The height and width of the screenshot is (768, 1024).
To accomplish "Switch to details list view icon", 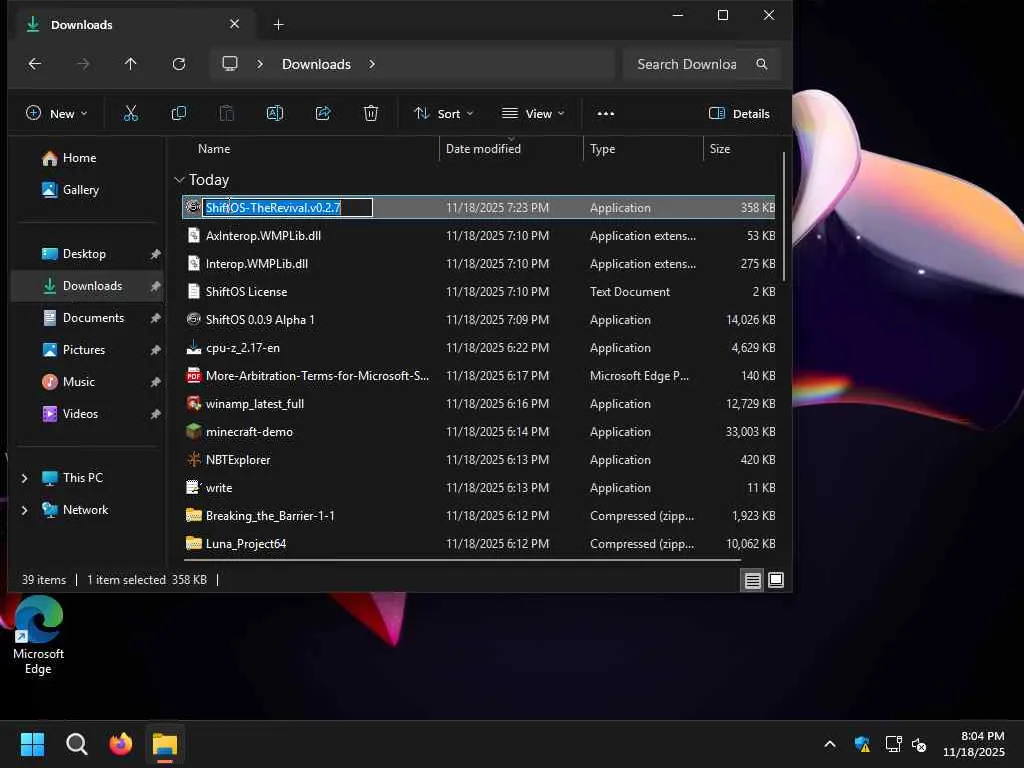I will click(752, 580).
